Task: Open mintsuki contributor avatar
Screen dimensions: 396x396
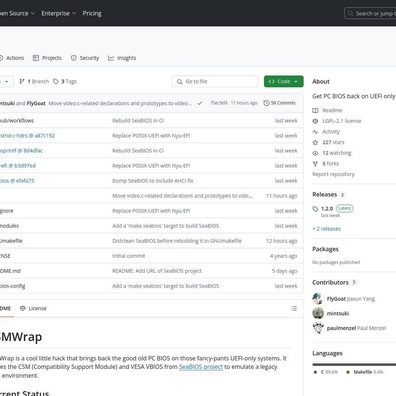Action: pyautogui.click(x=318, y=313)
